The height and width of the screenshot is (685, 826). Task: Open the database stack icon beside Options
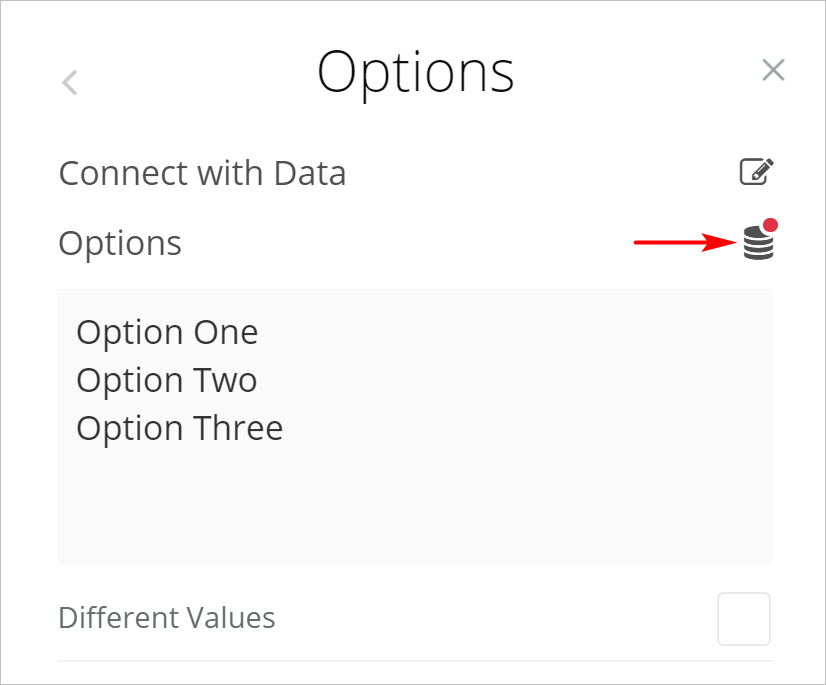click(758, 244)
